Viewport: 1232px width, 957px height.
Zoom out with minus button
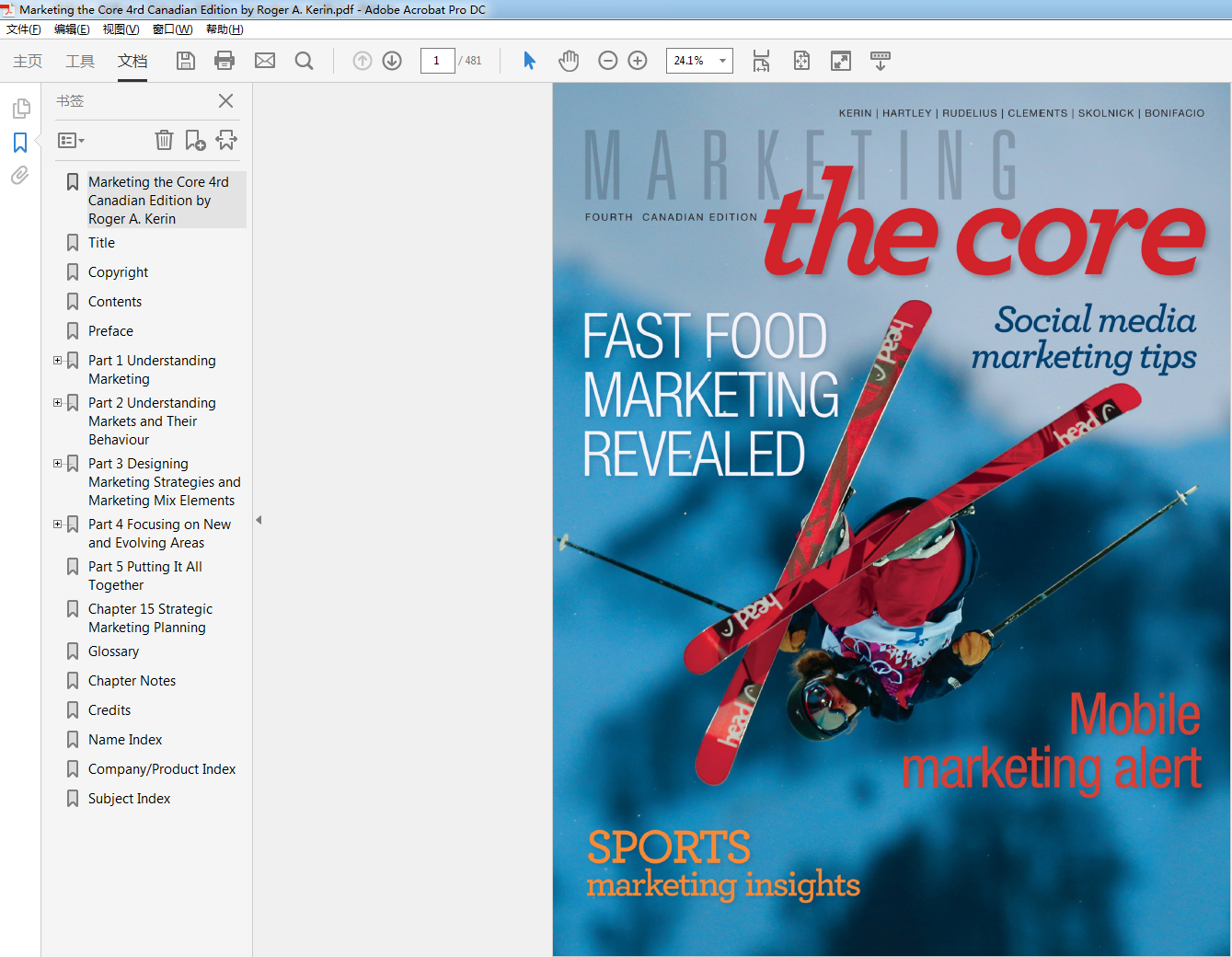tap(607, 61)
